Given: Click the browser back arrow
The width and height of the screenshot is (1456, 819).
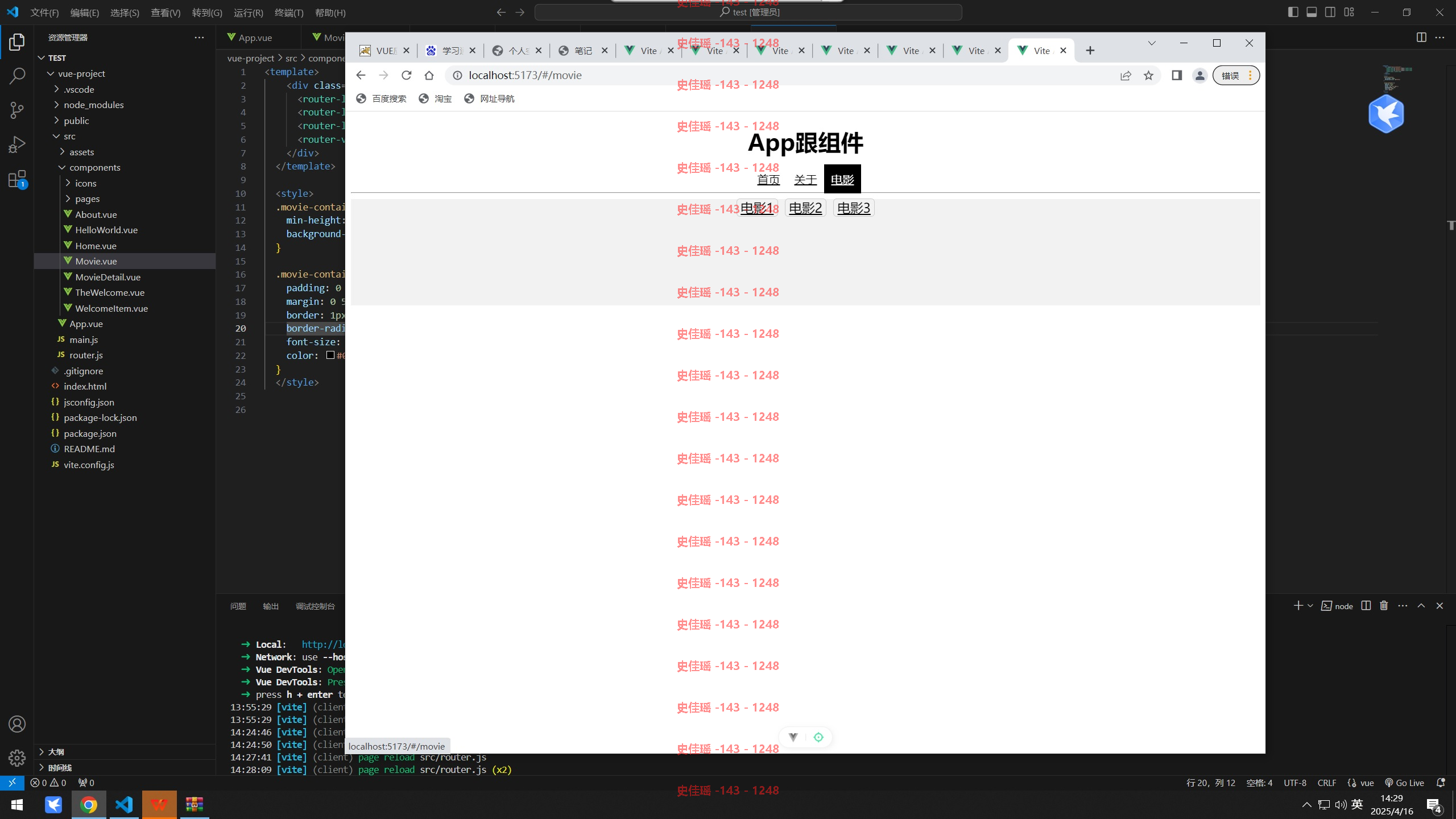Looking at the screenshot, I should pyautogui.click(x=361, y=75).
